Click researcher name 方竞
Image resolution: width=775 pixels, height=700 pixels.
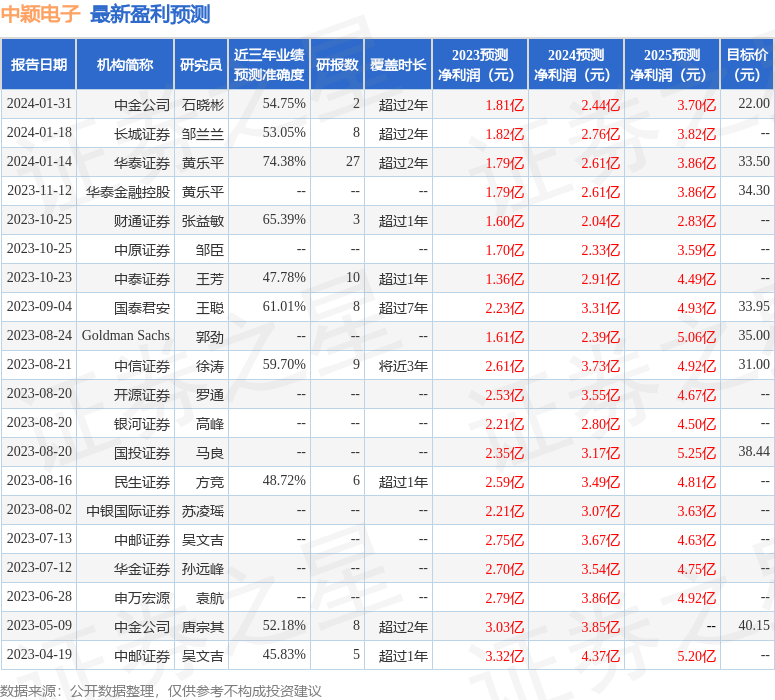(x=210, y=482)
